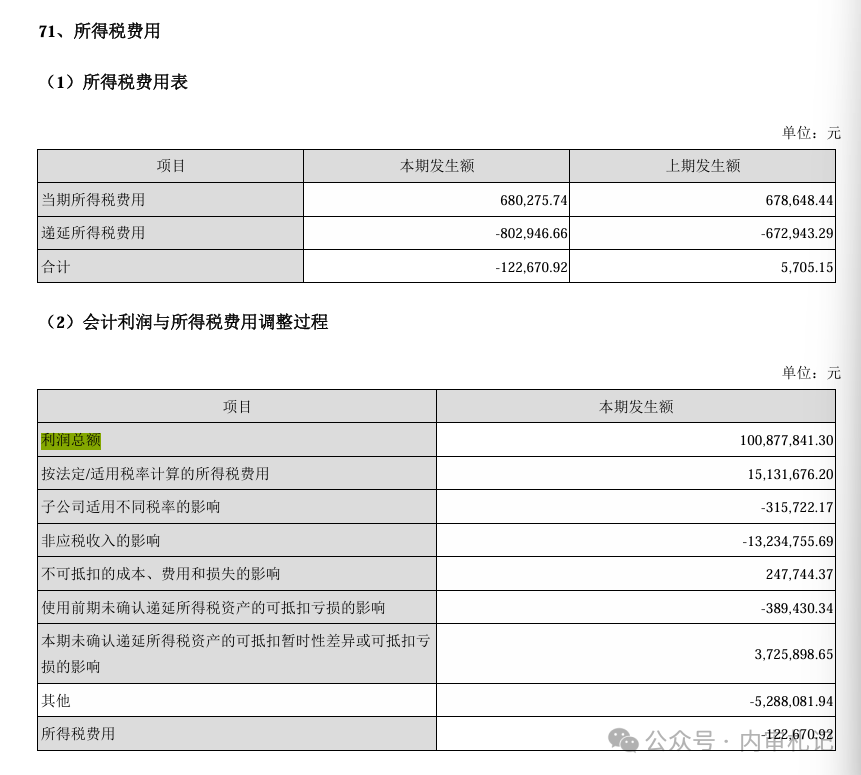This screenshot has height=775, width=861.
Task: Click the value "680,275.74"
Action: tap(534, 200)
